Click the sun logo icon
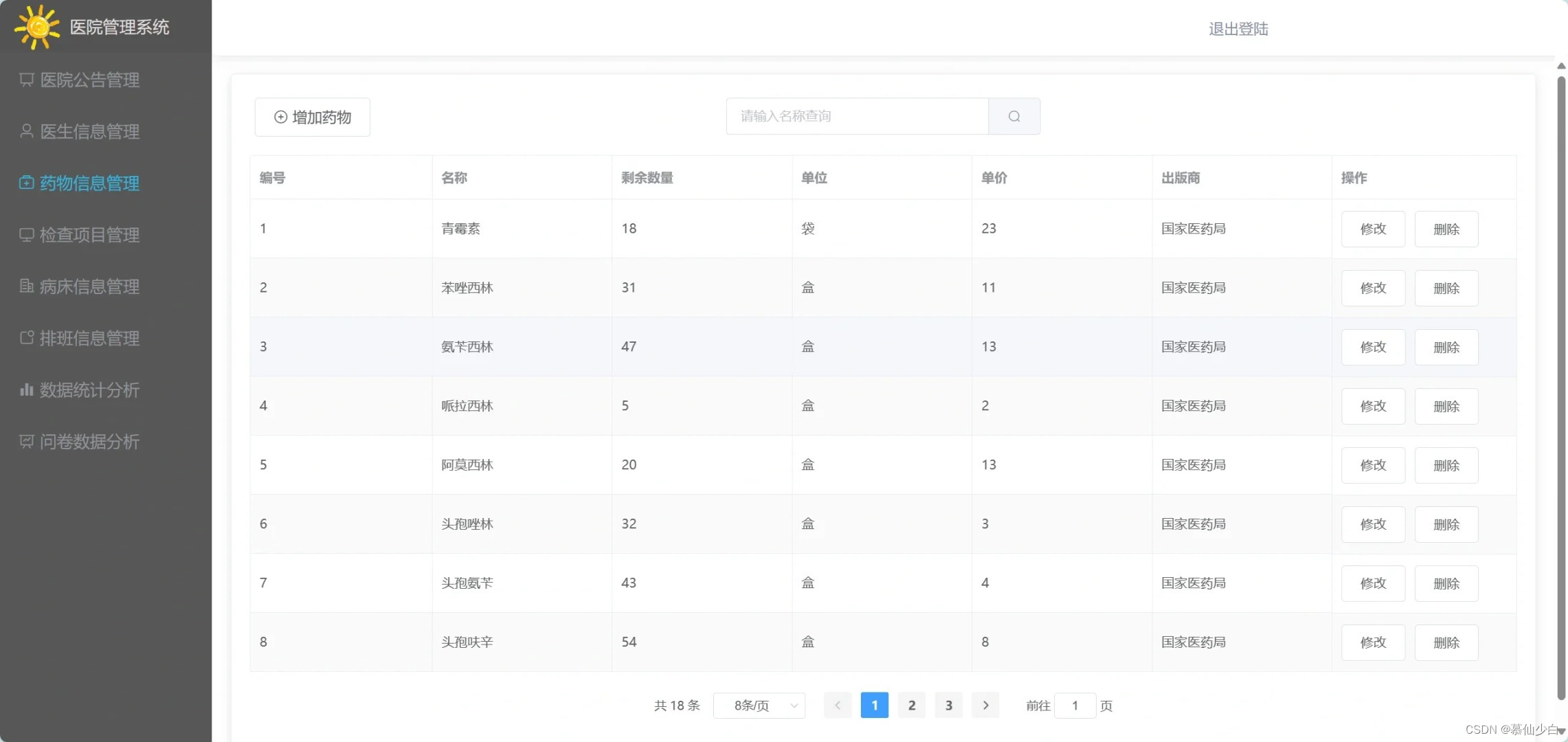The image size is (1568, 742). coord(37,27)
